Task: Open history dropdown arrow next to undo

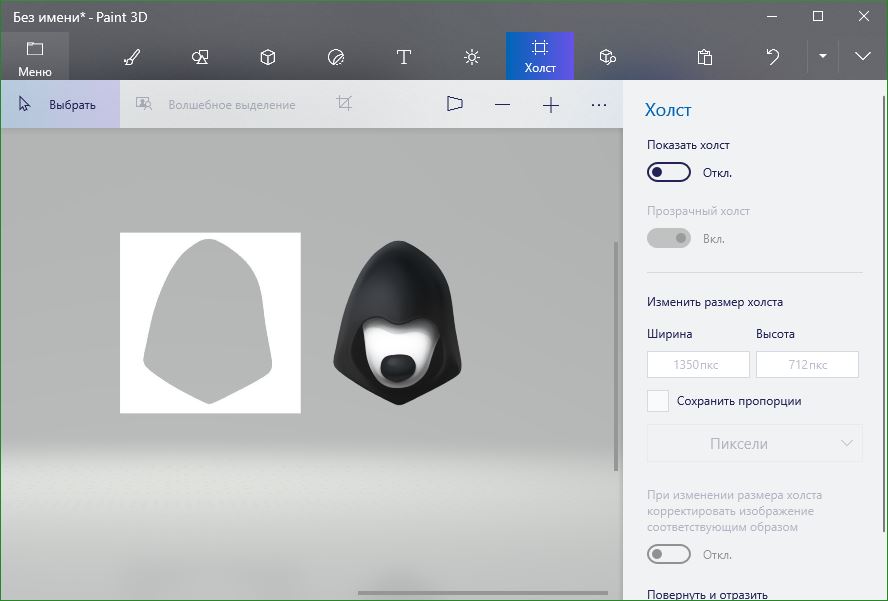Action: click(823, 56)
